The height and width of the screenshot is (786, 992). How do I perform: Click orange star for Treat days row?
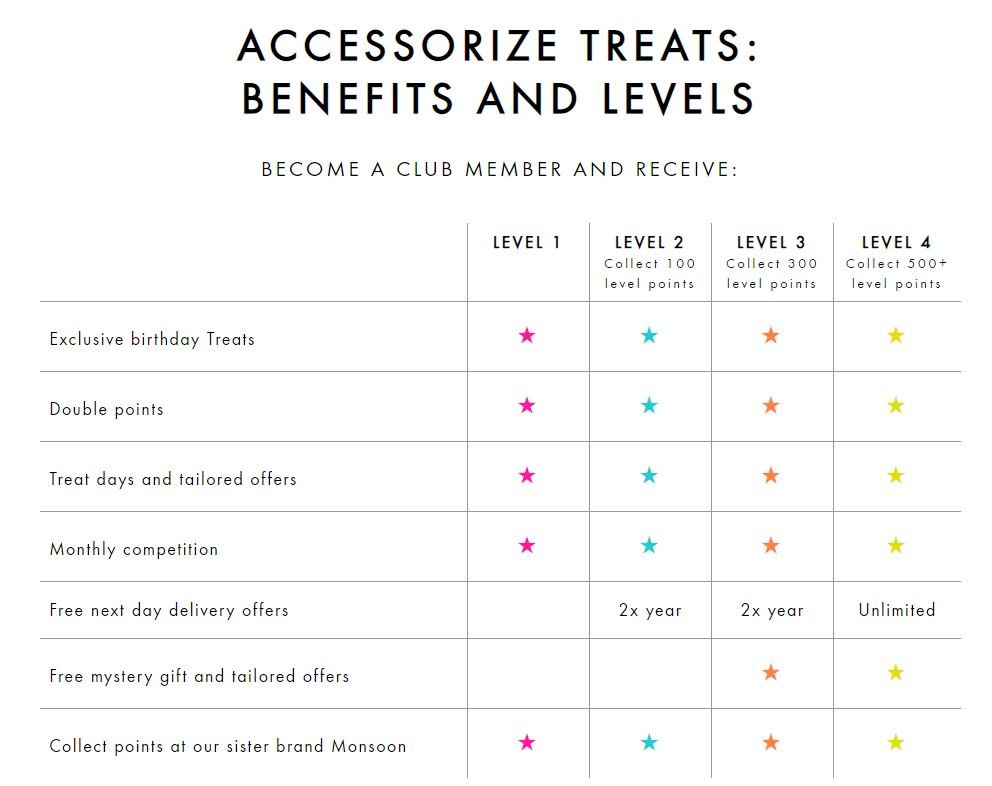click(x=771, y=476)
